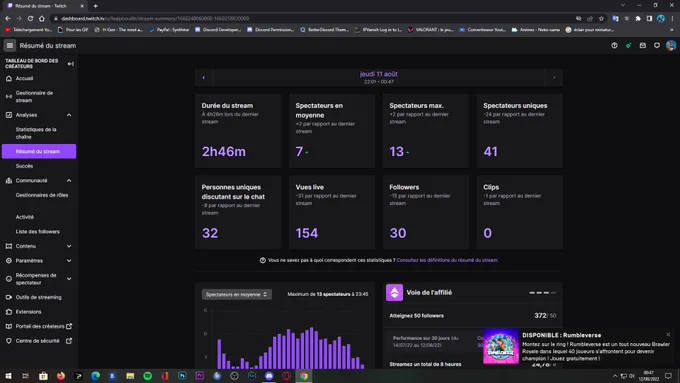Go to next stream with right arrow
680x383 pixels.
point(554,78)
